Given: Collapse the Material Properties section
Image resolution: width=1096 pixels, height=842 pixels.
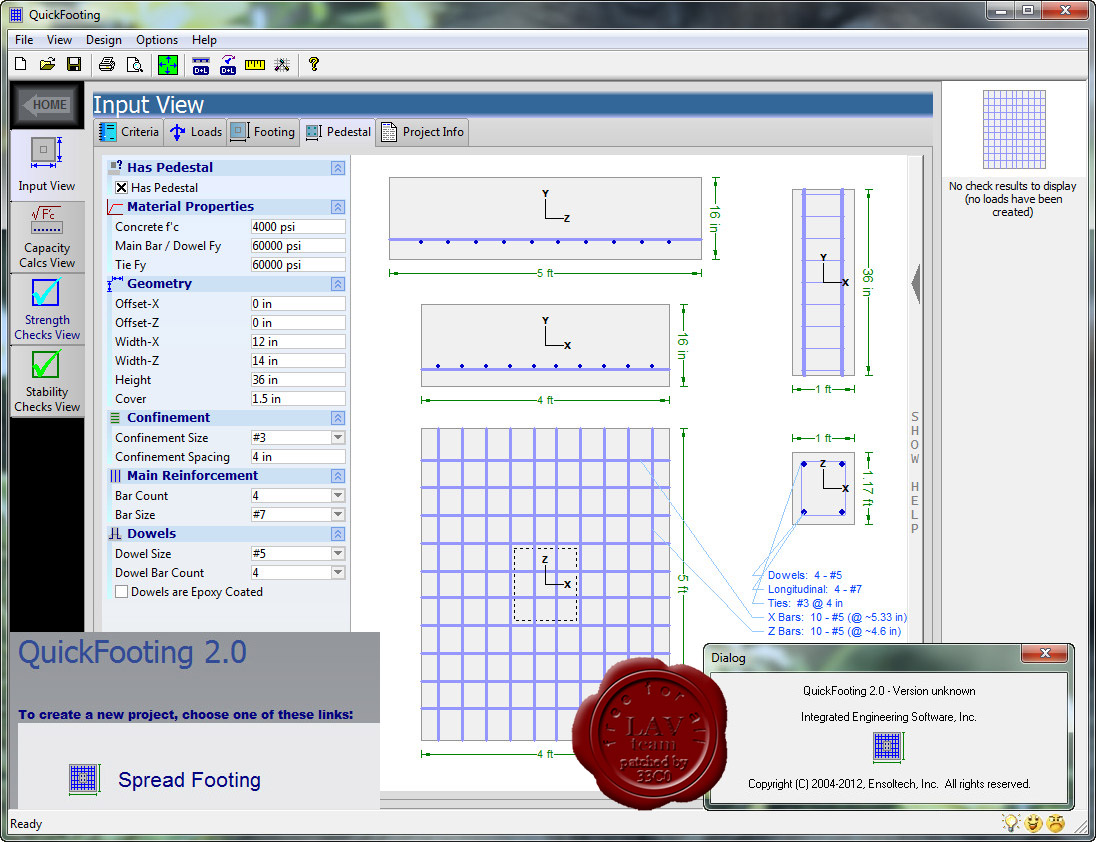Looking at the screenshot, I should pyautogui.click(x=338, y=207).
